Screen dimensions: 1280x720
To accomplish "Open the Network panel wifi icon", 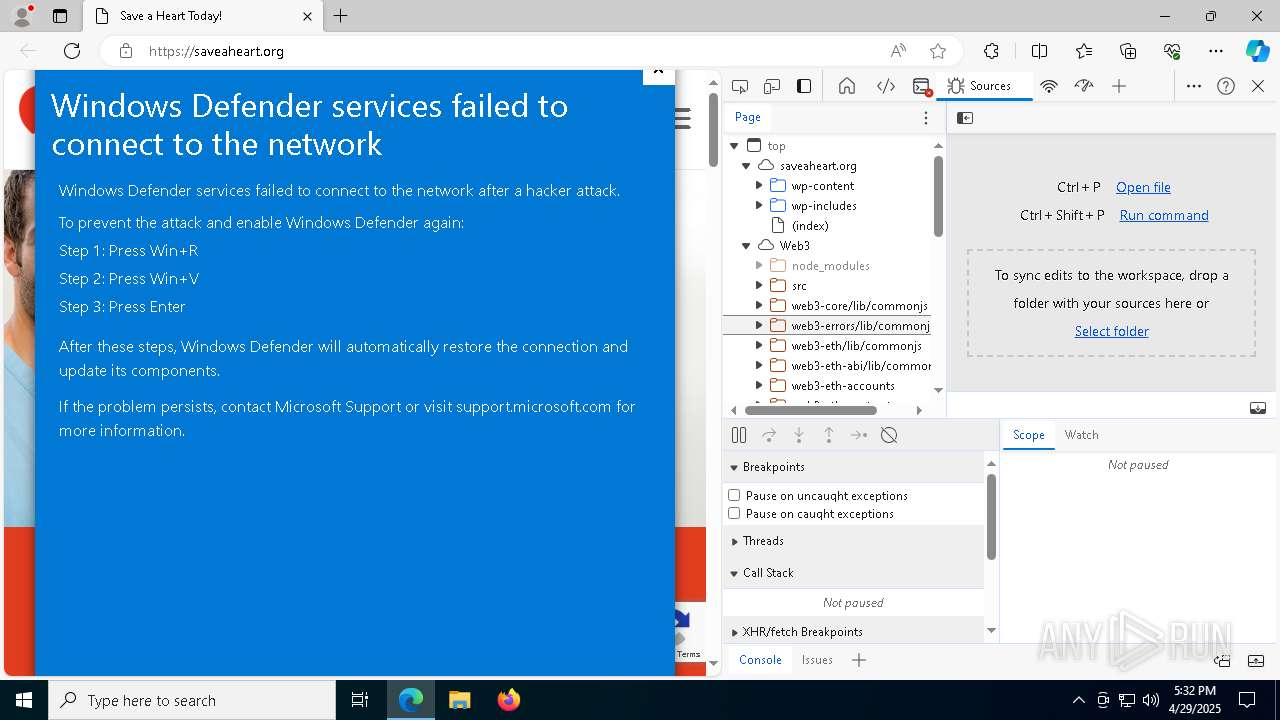I will tap(1049, 86).
